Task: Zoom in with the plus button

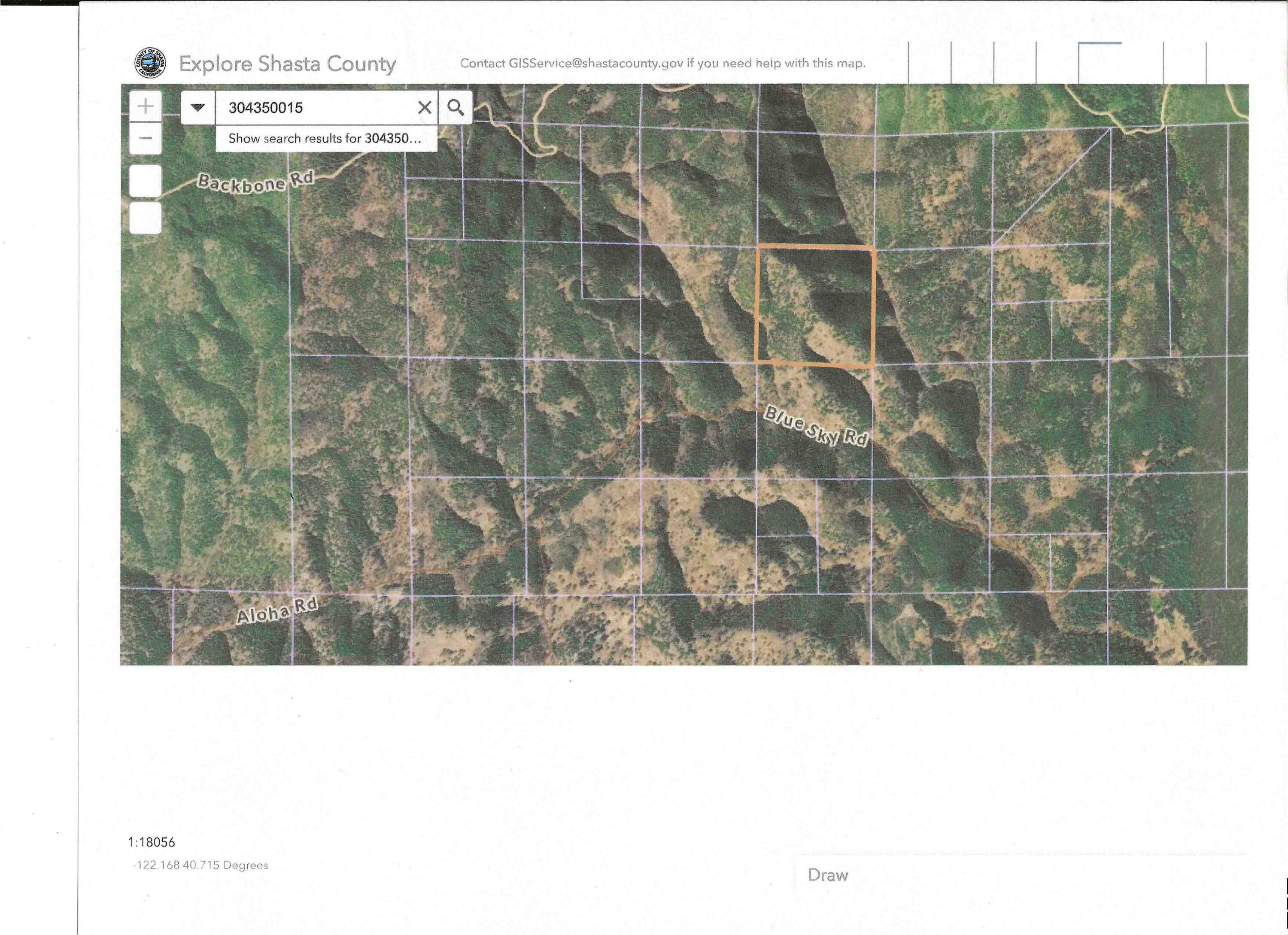Action: pos(146,106)
